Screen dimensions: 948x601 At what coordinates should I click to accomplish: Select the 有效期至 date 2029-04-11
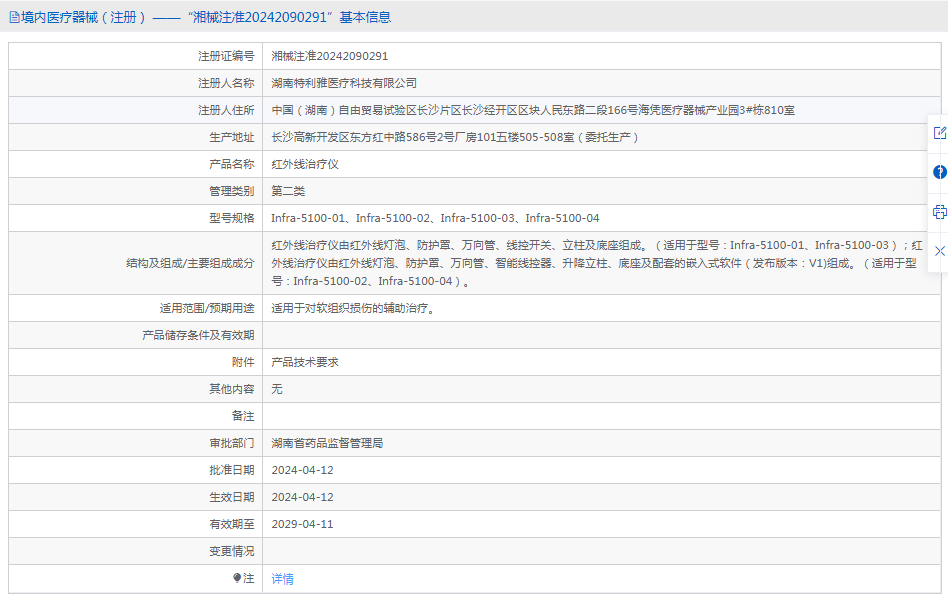302,524
